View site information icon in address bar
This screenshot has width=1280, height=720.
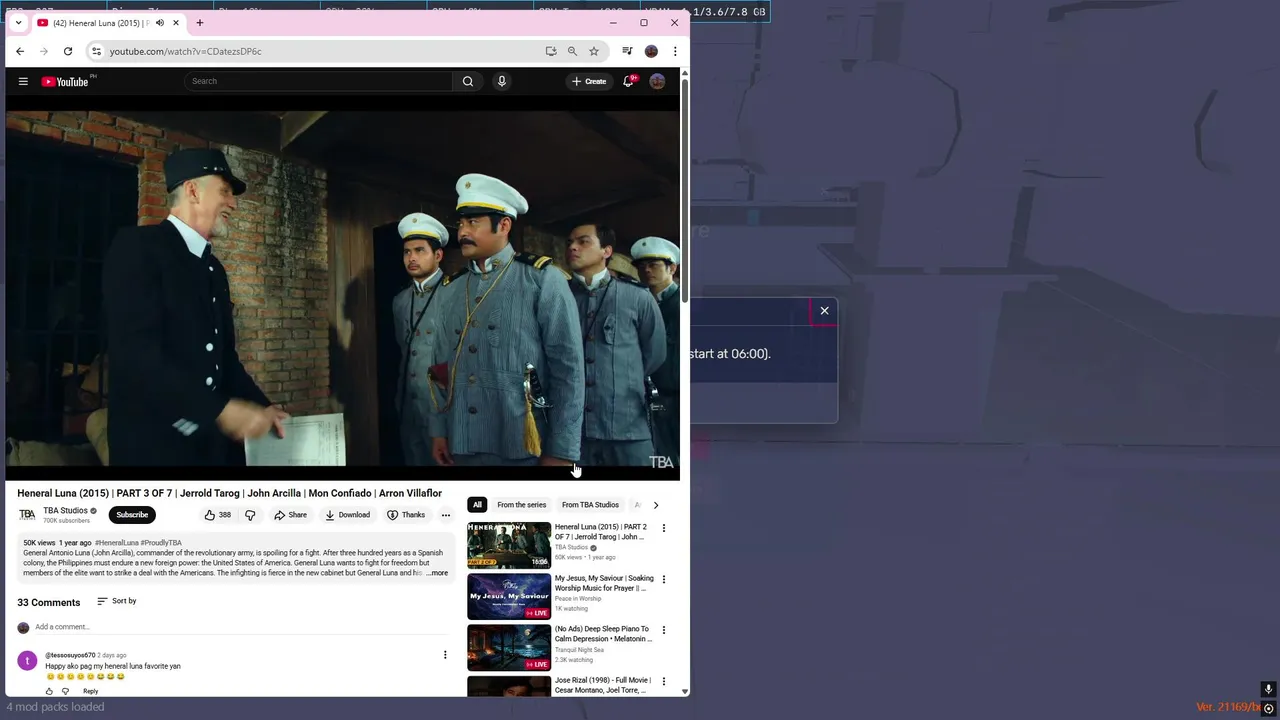click(96, 51)
